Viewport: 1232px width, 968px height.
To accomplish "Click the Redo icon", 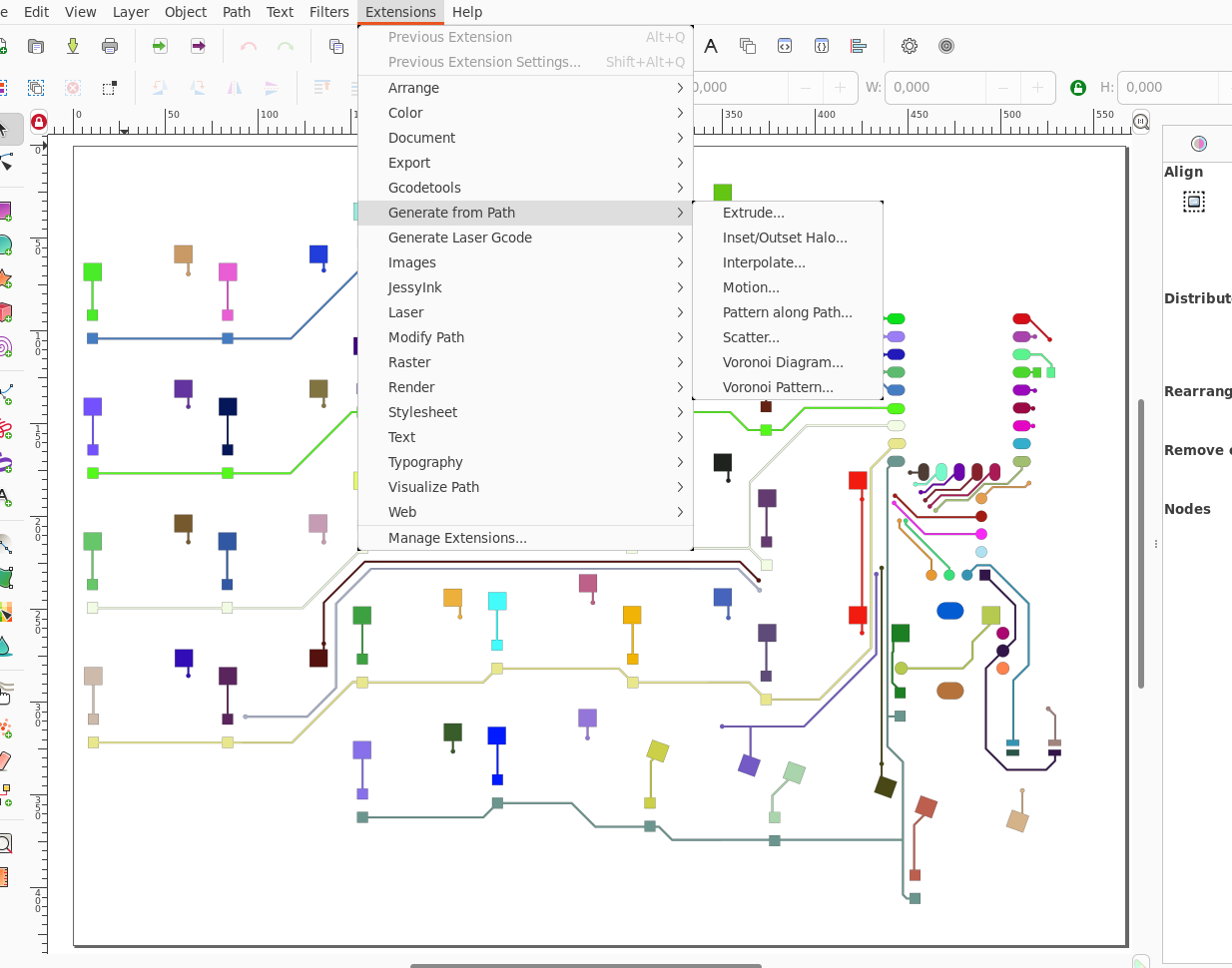I will (x=286, y=46).
